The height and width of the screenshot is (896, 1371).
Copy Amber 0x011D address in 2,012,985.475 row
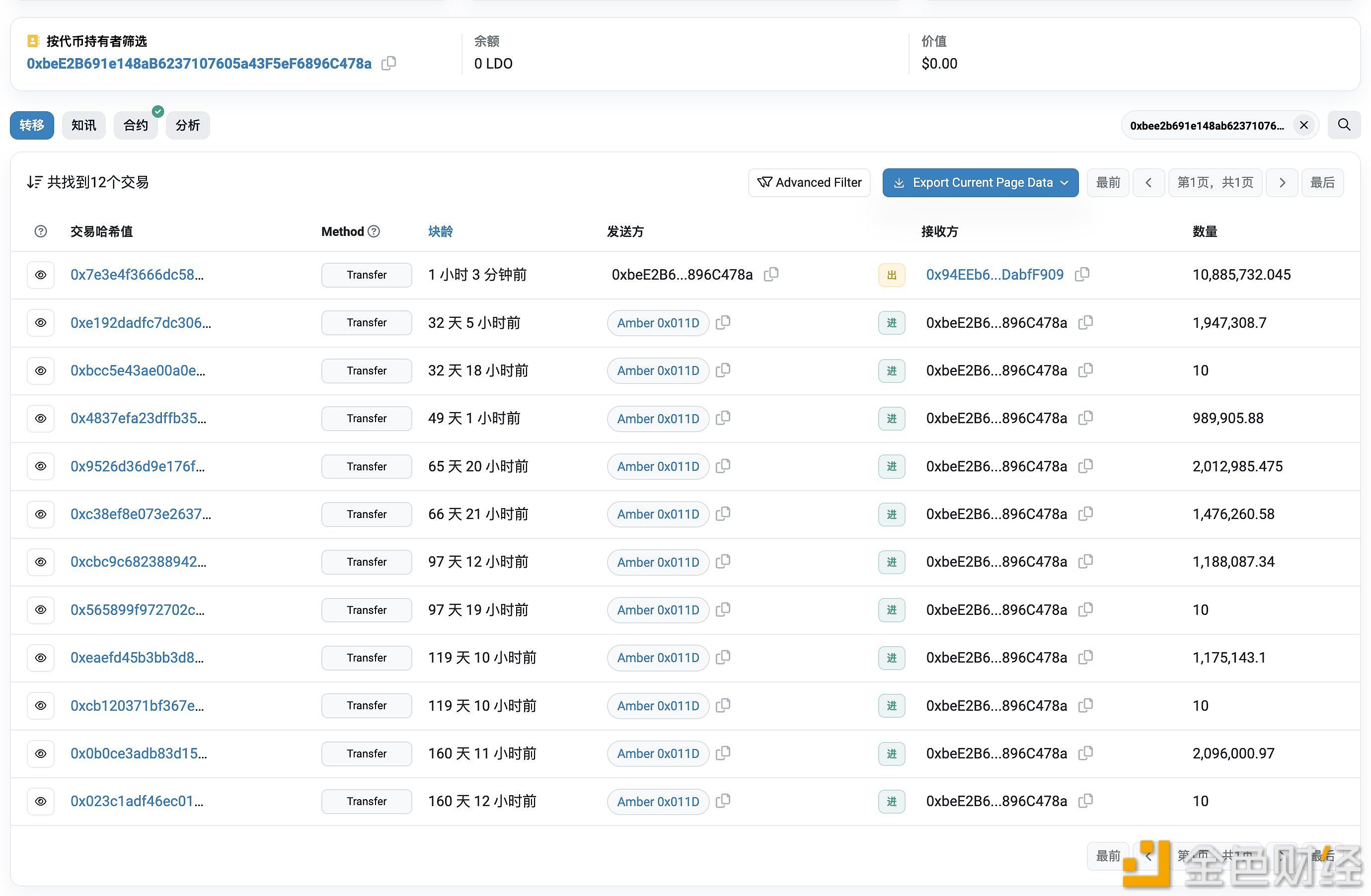point(723,465)
